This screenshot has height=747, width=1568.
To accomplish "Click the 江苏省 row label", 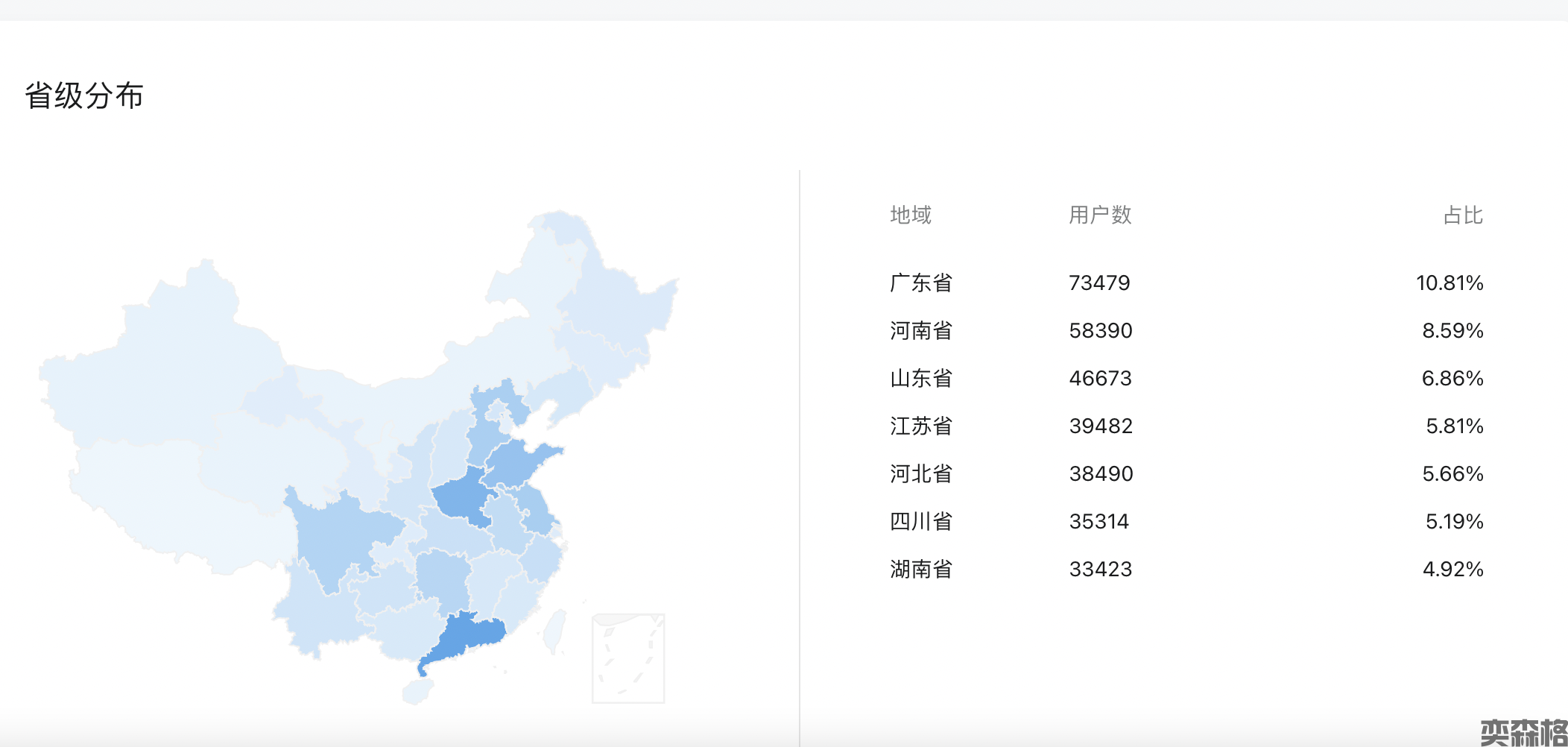I will 920,426.
